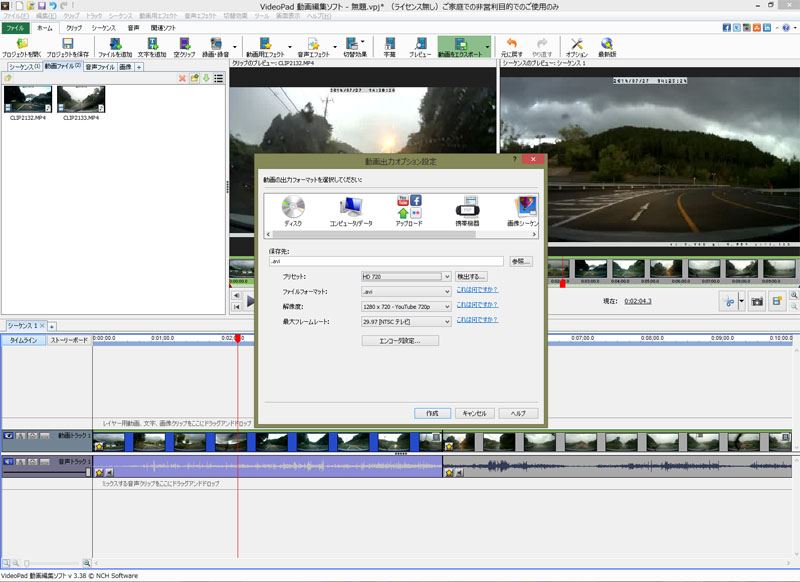This screenshot has width=800, height=582.
Task: Click red X delete icon in bin
Action: (182, 78)
